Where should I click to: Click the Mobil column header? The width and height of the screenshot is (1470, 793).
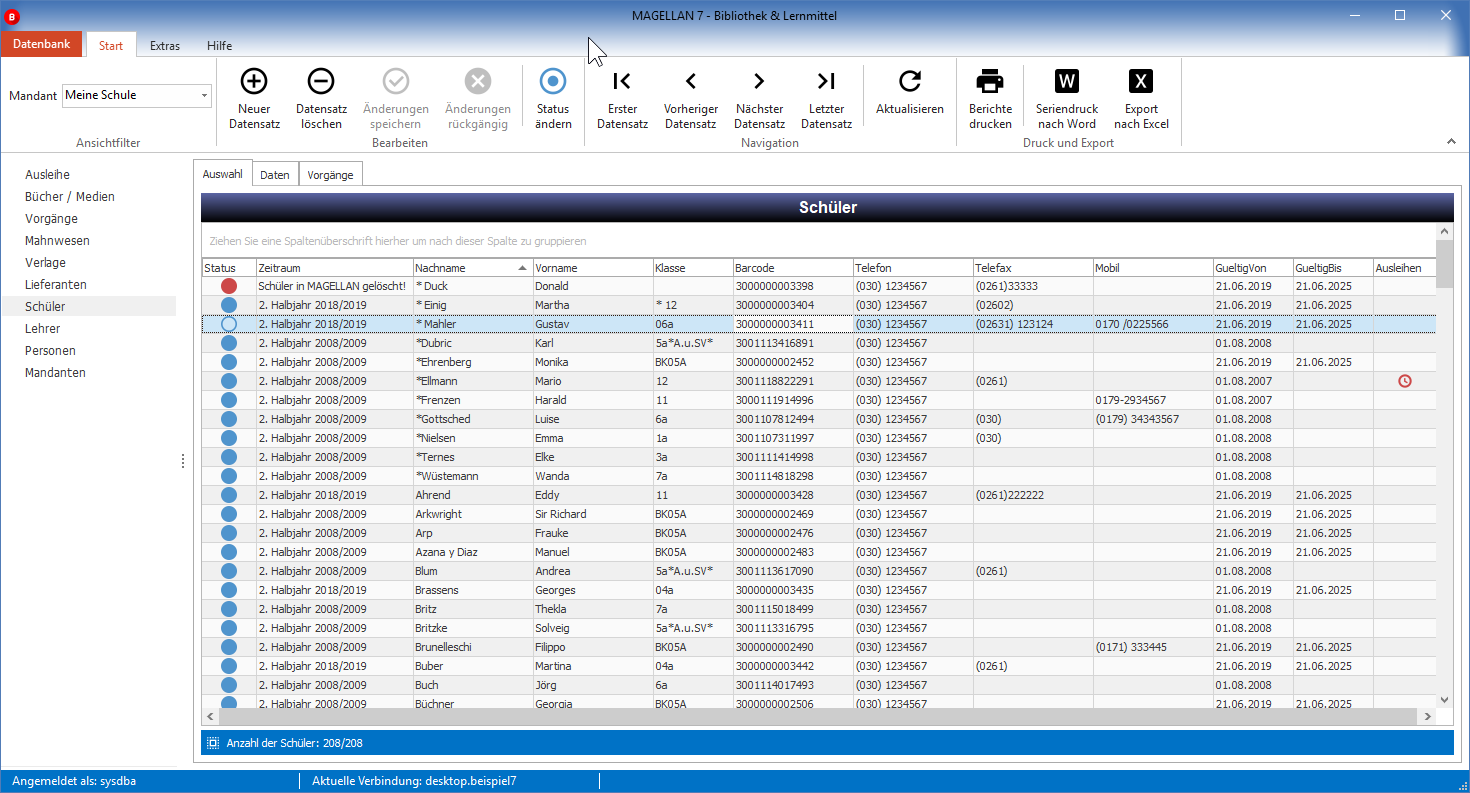click(1152, 268)
